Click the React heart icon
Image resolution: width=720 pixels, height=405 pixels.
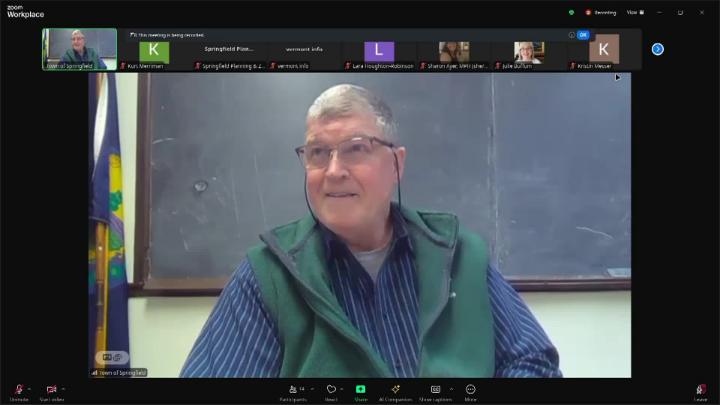[x=331, y=390]
